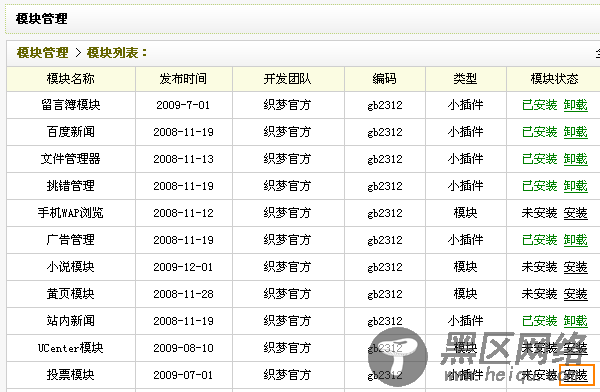600x392 pixels.
Task: Click 未安装 status of 小说模块
Action: pos(540,267)
